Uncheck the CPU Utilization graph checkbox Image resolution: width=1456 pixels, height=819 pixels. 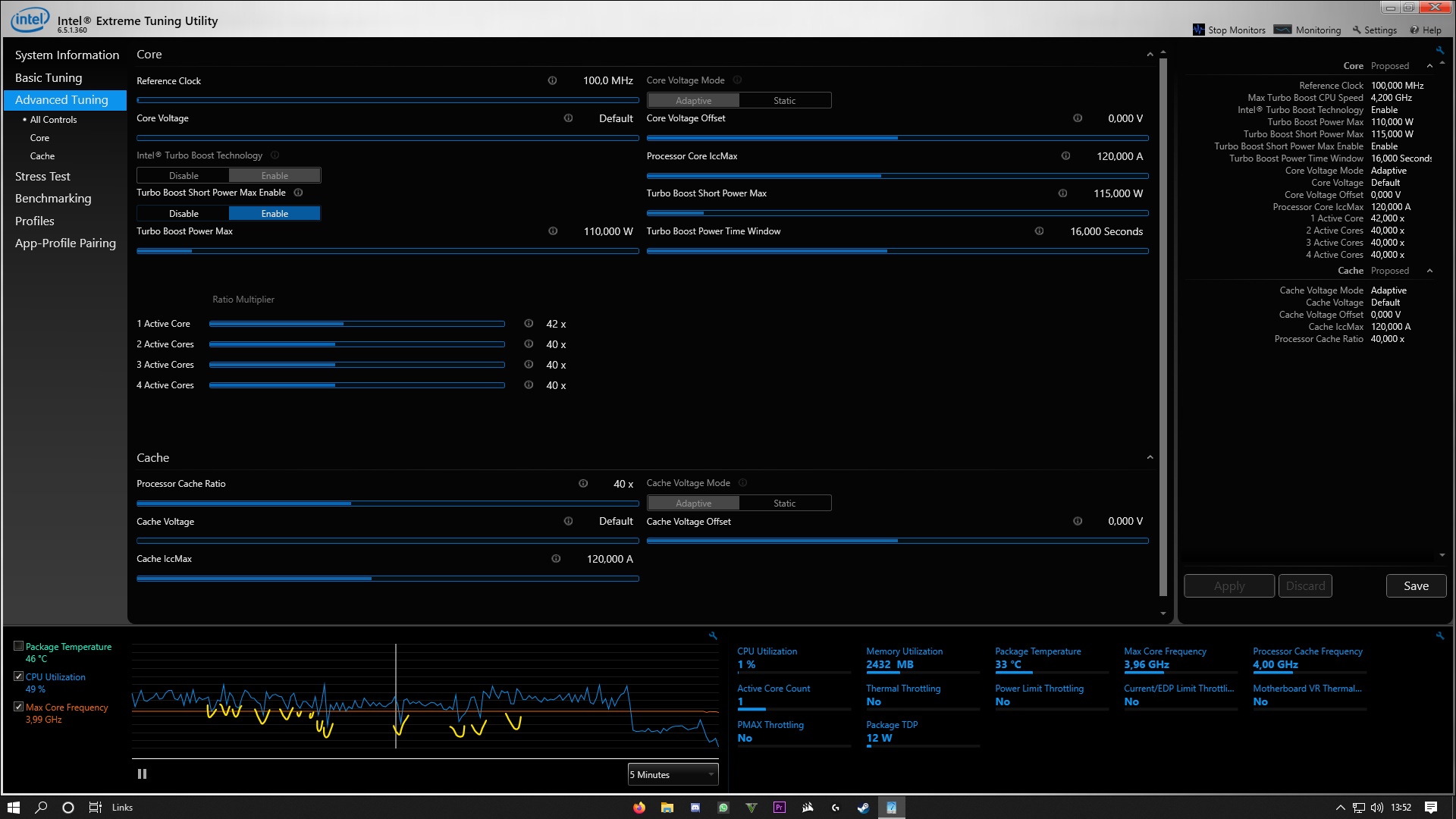pos(18,676)
